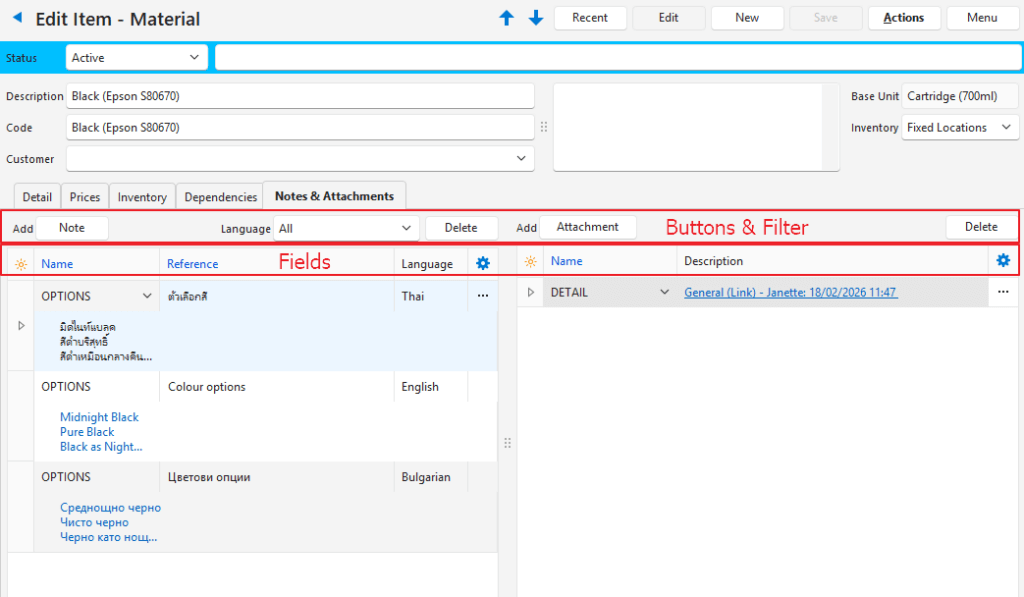Click the blue up arrow navigation icon
This screenshot has width=1024, height=597.
(x=508, y=18)
